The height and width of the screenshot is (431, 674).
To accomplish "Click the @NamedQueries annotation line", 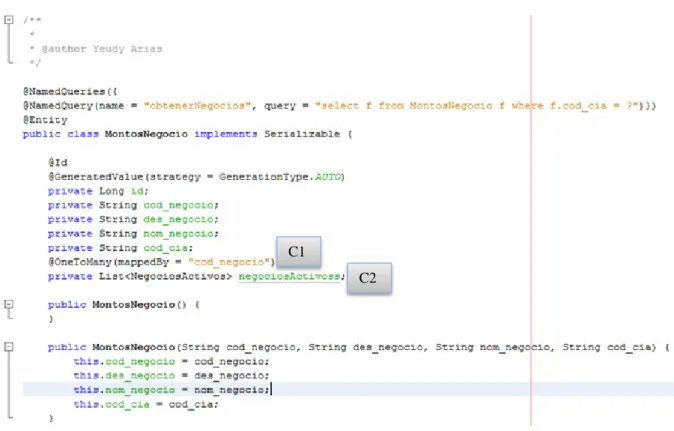I will [70, 92].
